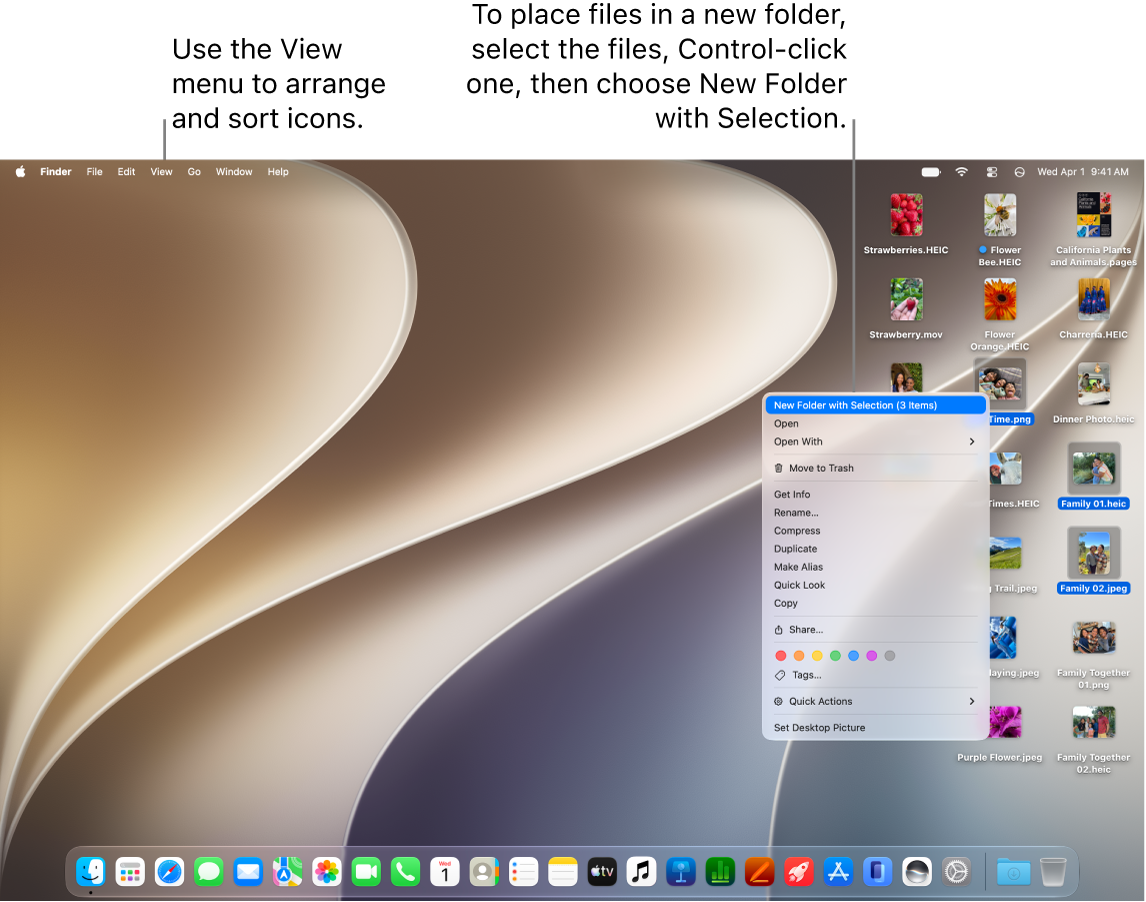Launch Maps from the Dock
This screenshot has width=1146, height=902.
coord(287,871)
